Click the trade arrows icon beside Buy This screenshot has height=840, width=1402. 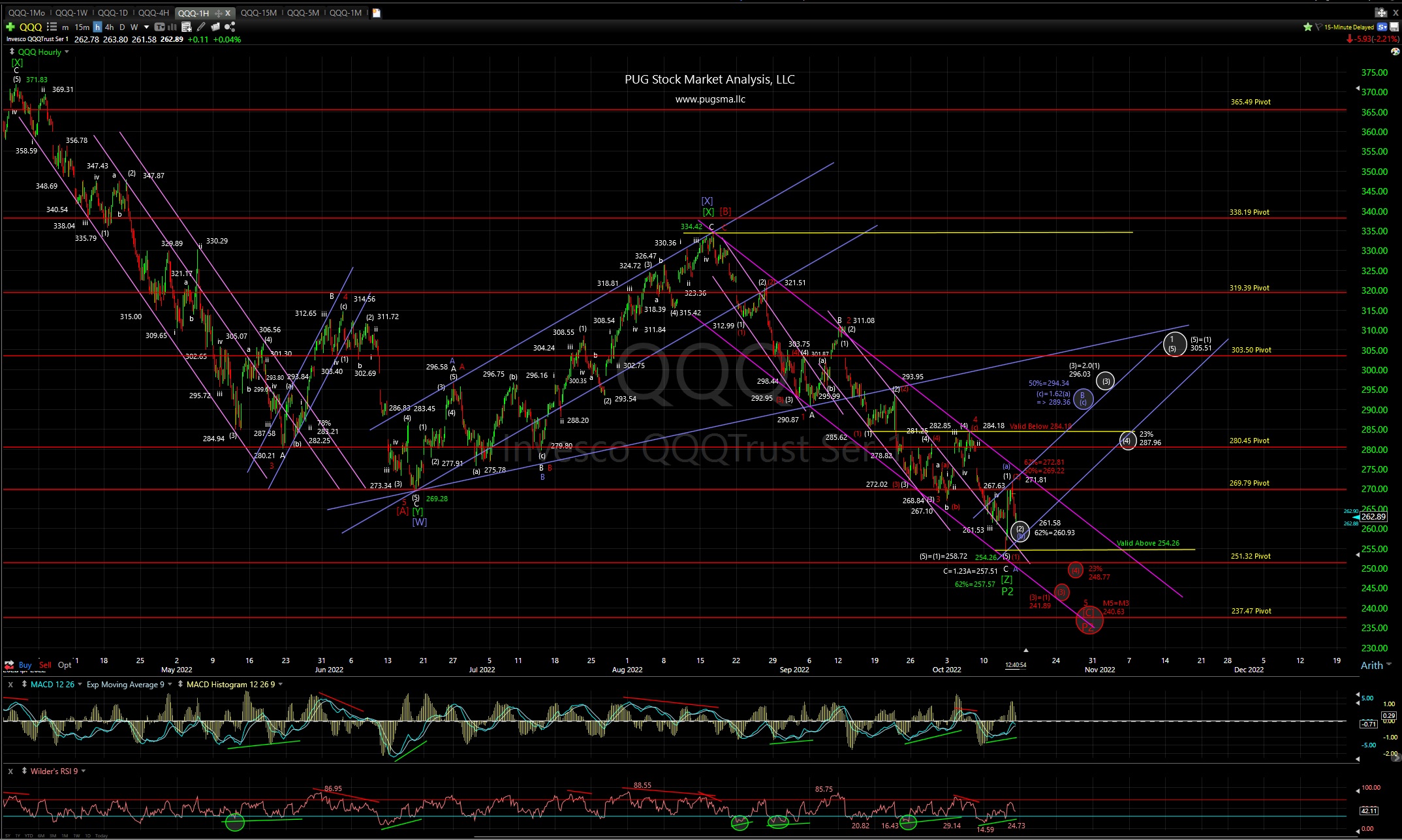[x=9, y=664]
